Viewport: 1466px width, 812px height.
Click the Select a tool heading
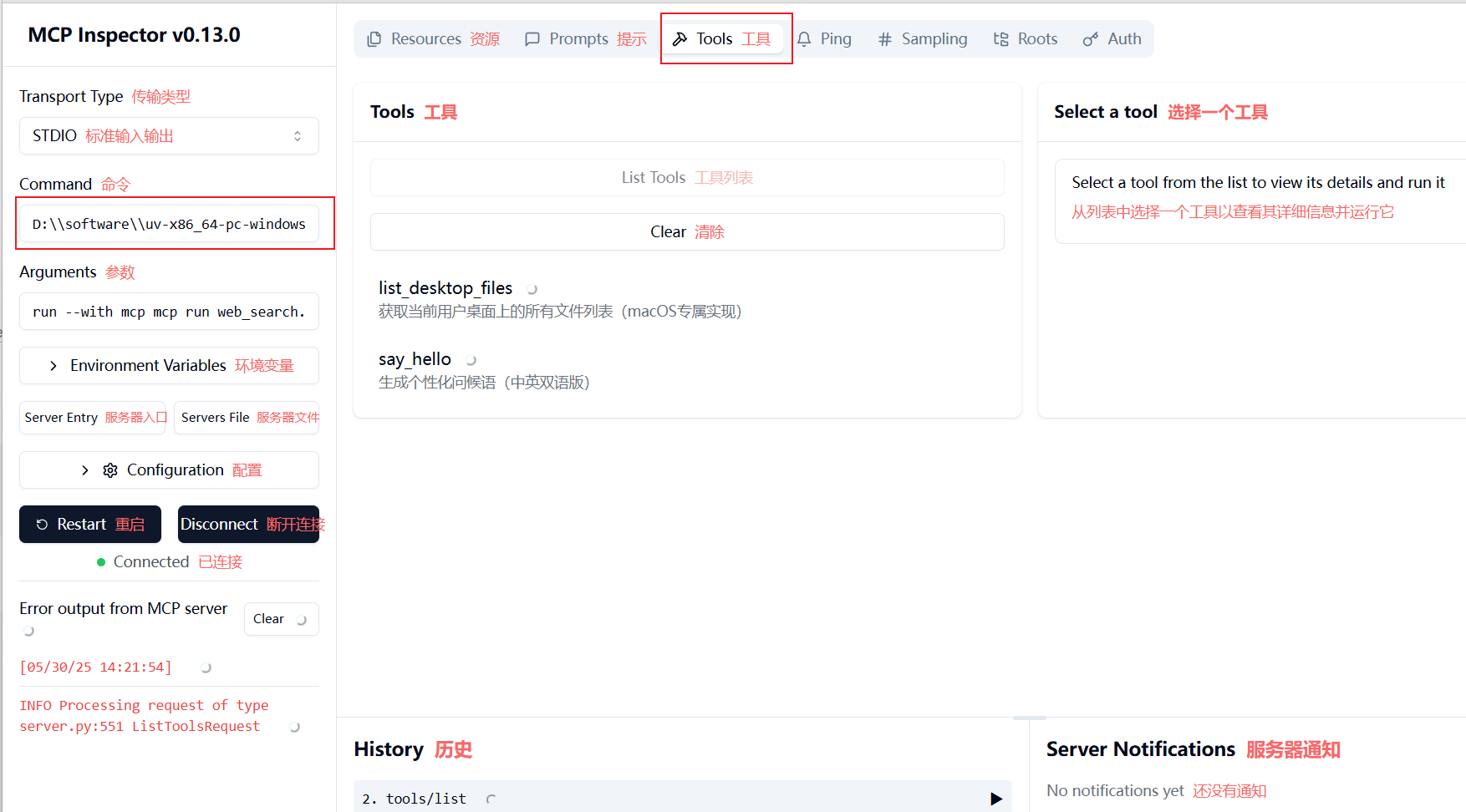coord(1106,112)
